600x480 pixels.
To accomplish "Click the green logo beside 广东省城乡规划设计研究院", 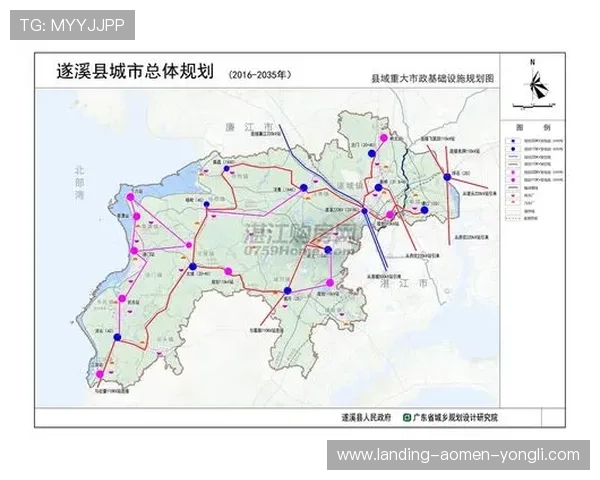I will [x=407, y=418].
